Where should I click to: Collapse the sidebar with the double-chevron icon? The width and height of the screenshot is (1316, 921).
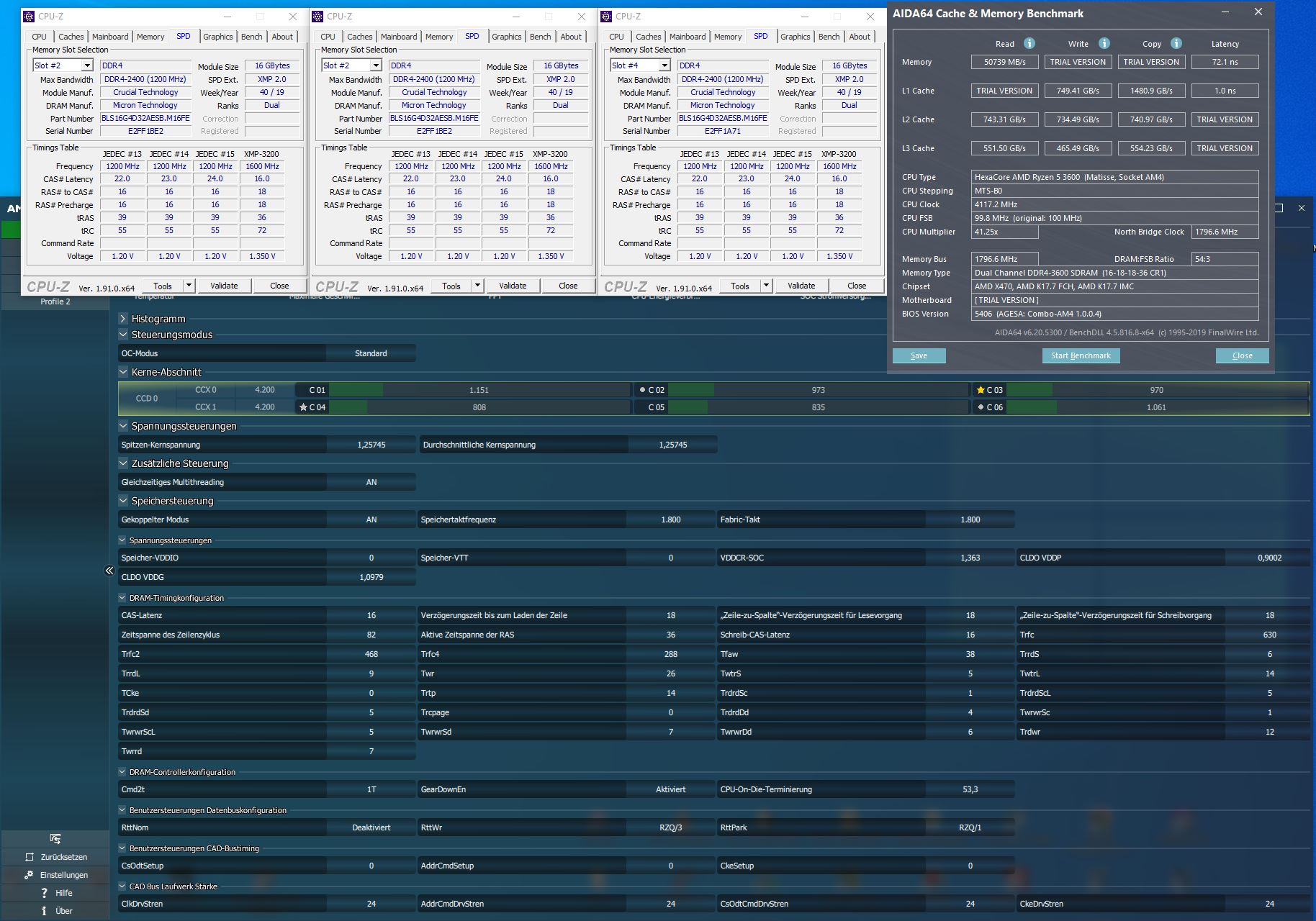pyautogui.click(x=109, y=571)
